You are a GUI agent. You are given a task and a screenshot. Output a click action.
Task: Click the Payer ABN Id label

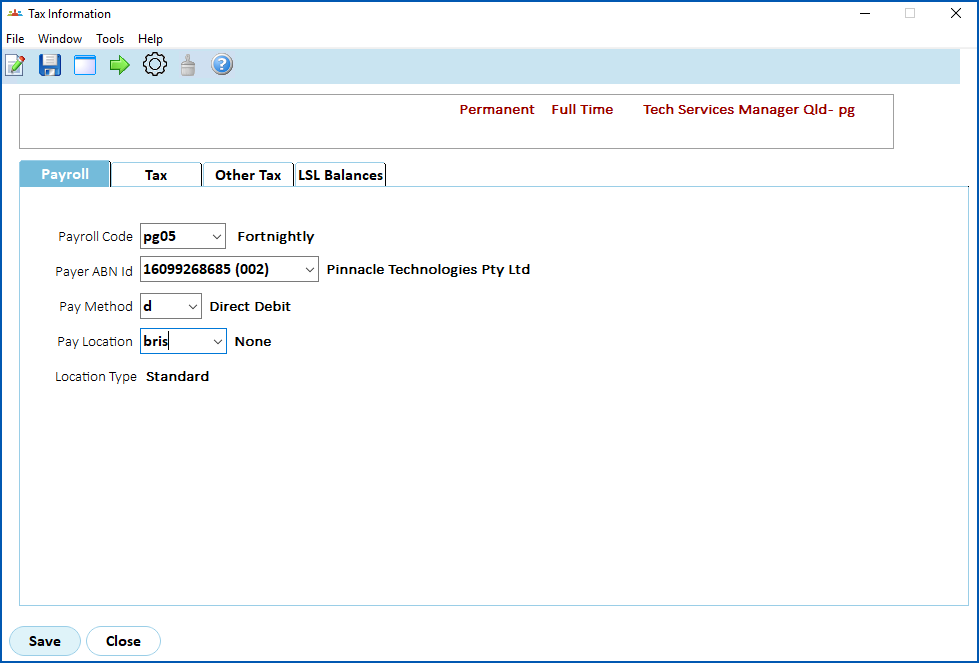(x=94, y=272)
